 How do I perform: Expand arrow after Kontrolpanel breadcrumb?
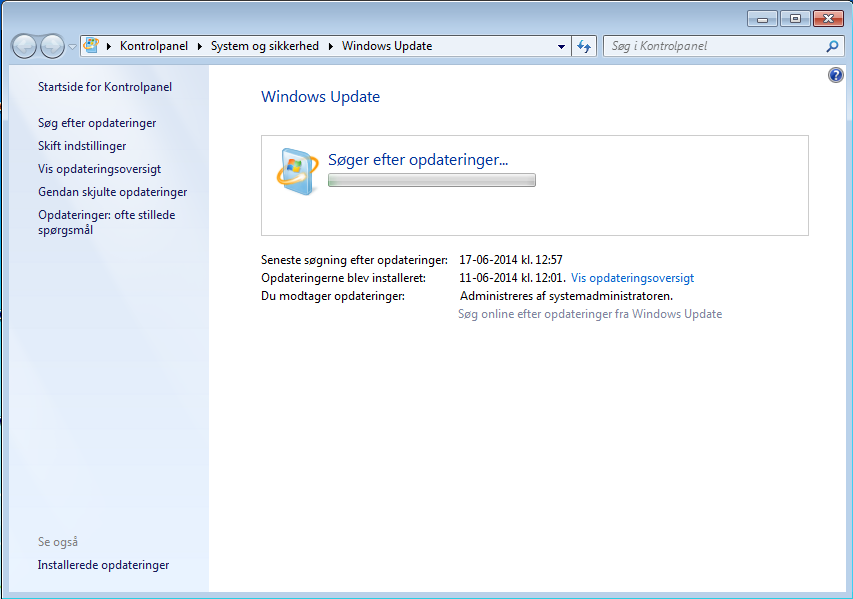199,46
